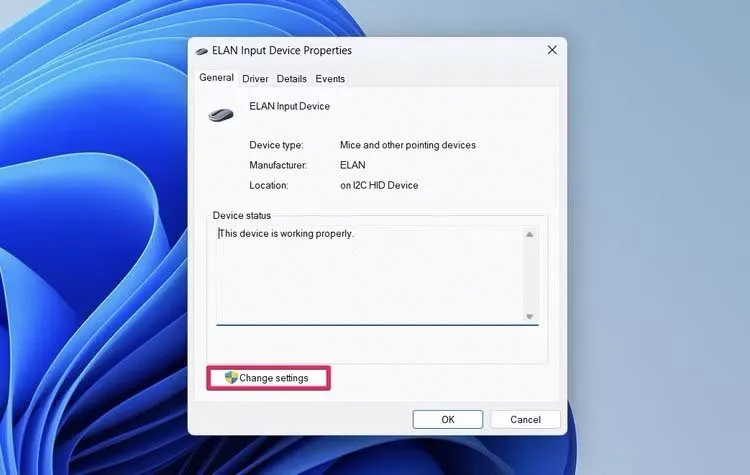The width and height of the screenshot is (750, 475).
Task: Click the Device status scrollbar track
Action: (x=529, y=276)
